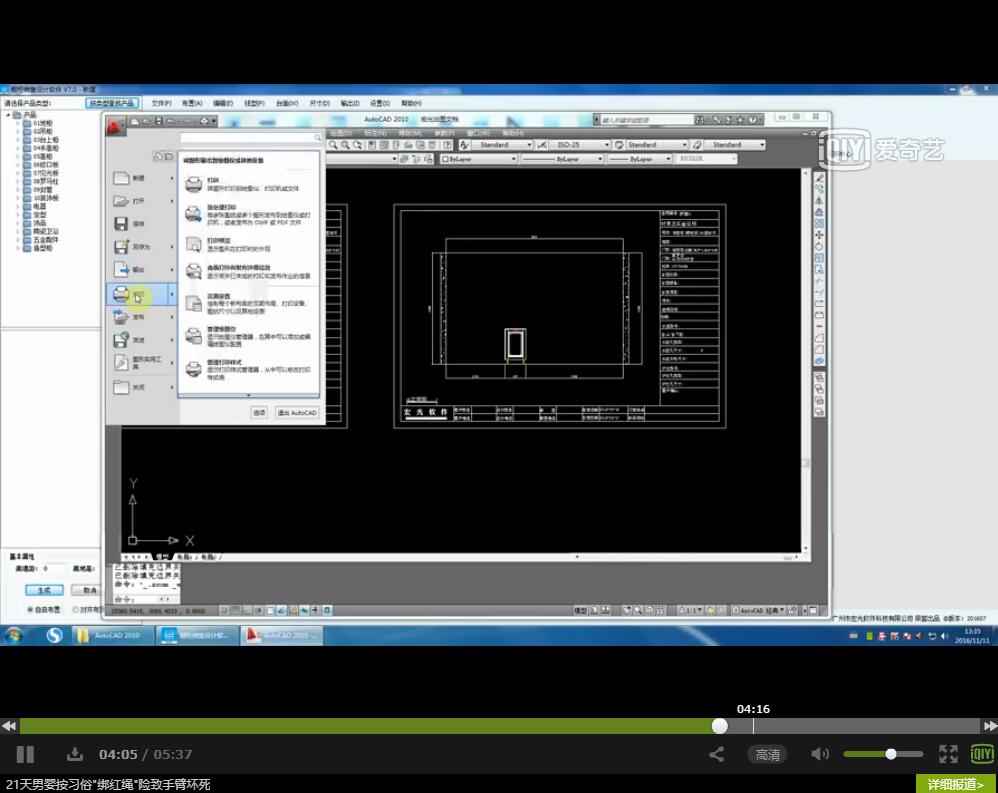Adjust the volume slider handle
This screenshot has width=998, height=793.
(x=891, y=754)
